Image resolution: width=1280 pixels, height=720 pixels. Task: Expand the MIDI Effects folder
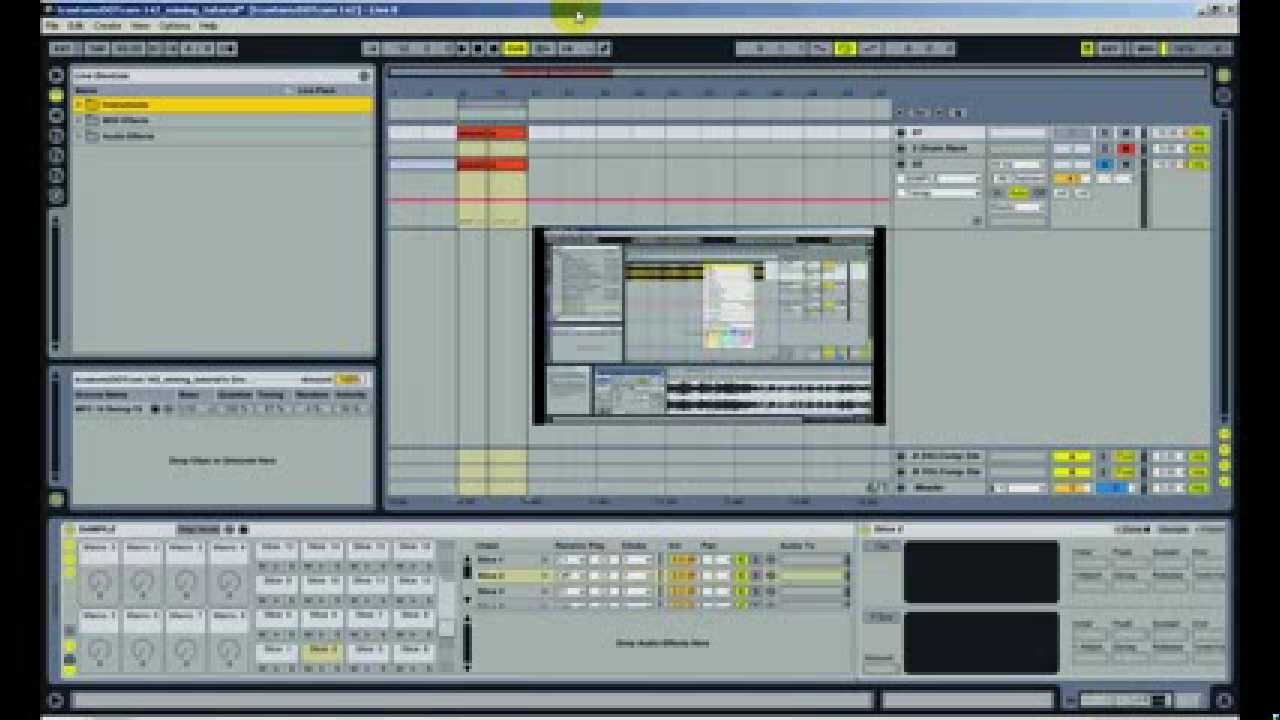pyautogui.click(x=79, y=120)
